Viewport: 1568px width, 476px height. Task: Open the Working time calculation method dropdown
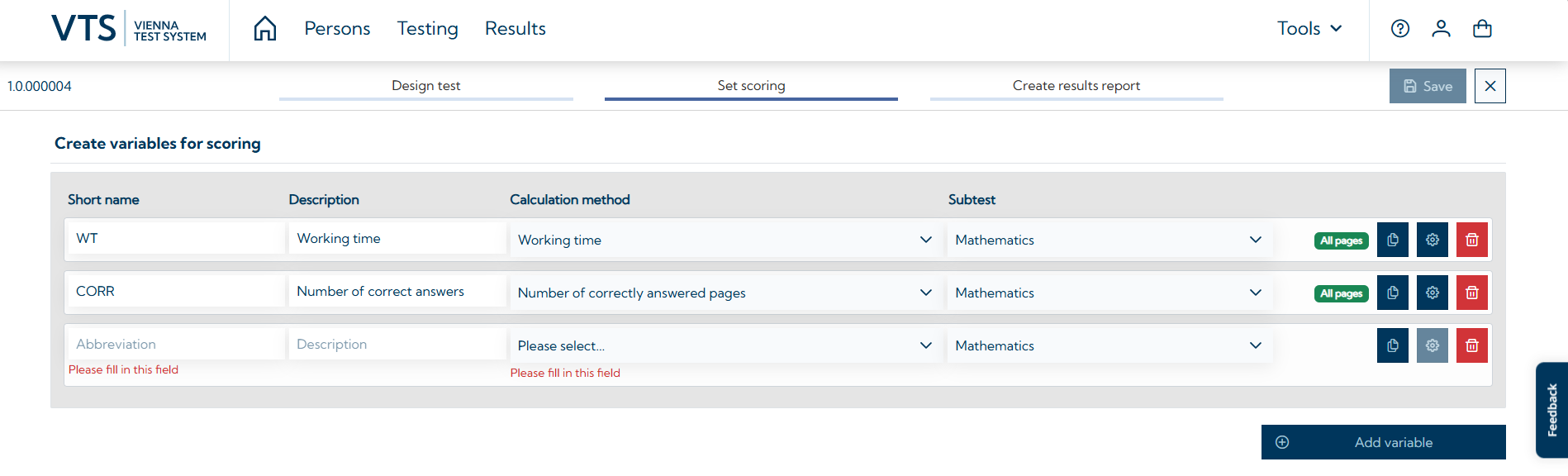(725, 240)
